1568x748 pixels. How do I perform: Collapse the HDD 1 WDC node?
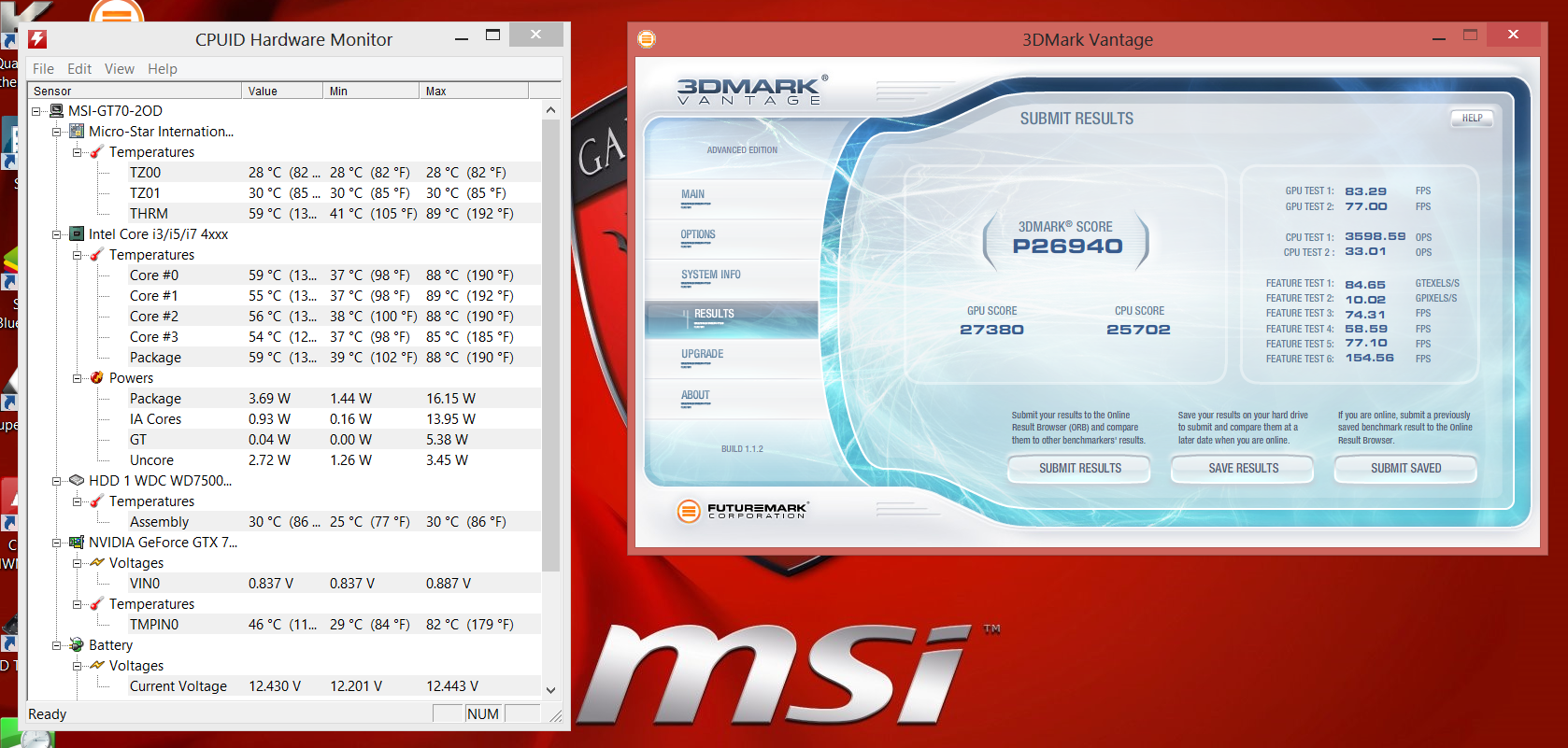point(57,481)
